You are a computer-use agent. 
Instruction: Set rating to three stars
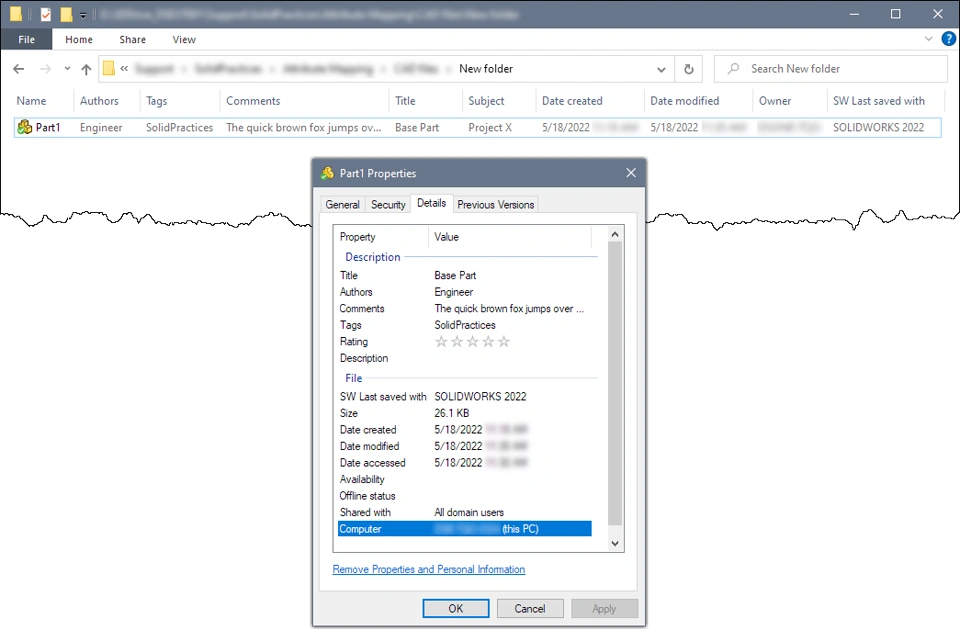472,342
